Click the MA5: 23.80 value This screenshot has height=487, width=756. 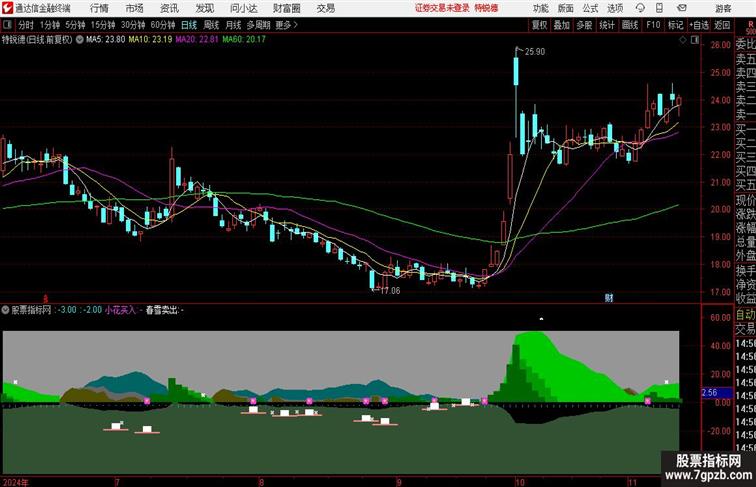coord(105,40)
